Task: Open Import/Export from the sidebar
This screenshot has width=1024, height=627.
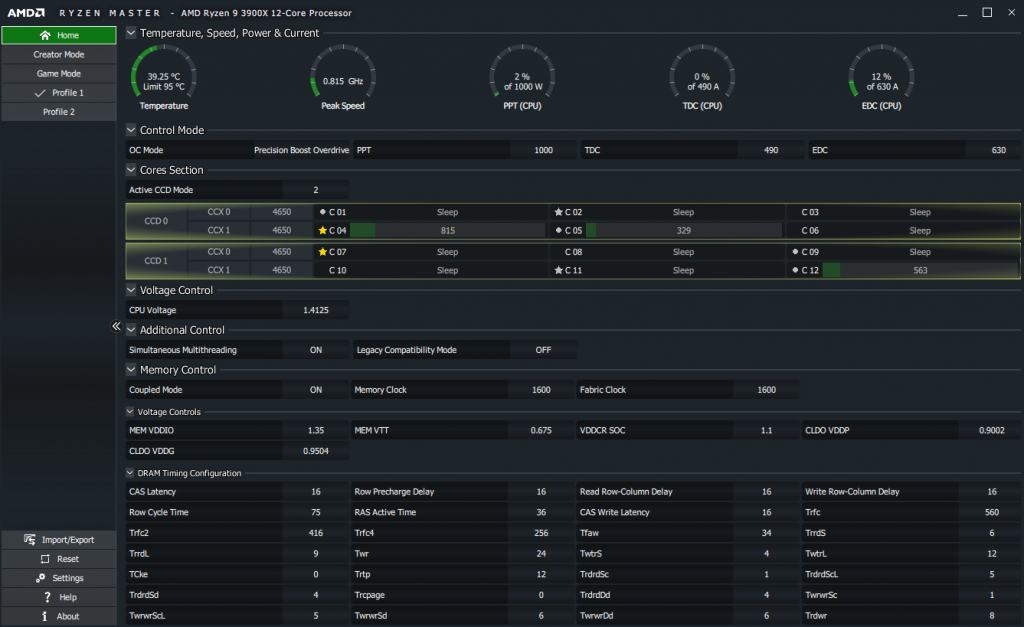Action: [59, 539]
